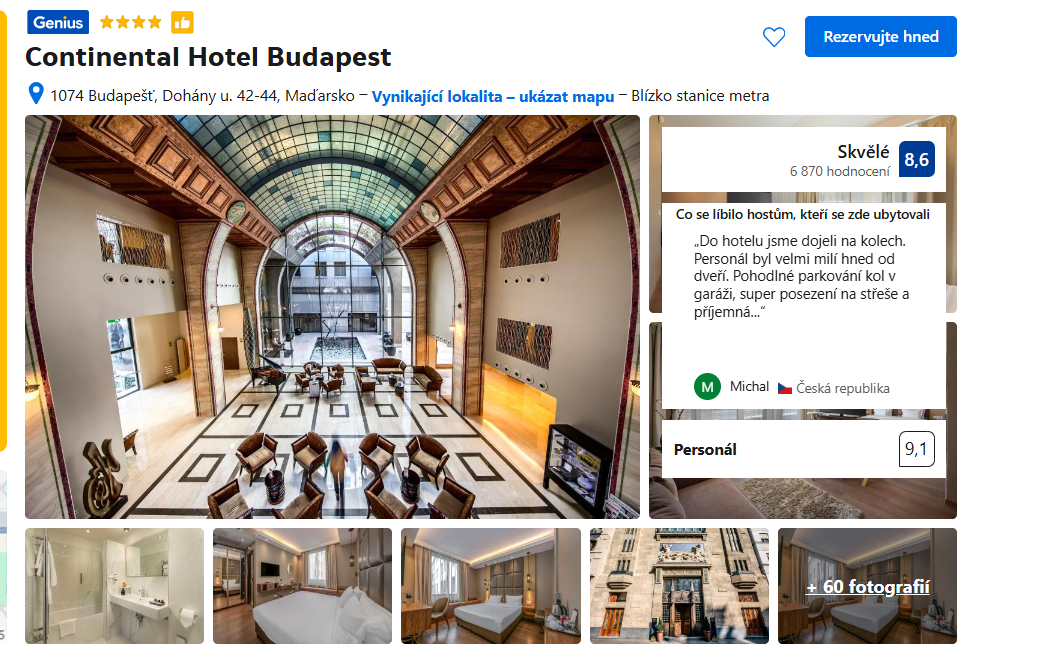This screenshot has width=1038, height=655.
Task: Click the 8,6 review score badge
Action: pyautogui.click(x=916, y=160)
